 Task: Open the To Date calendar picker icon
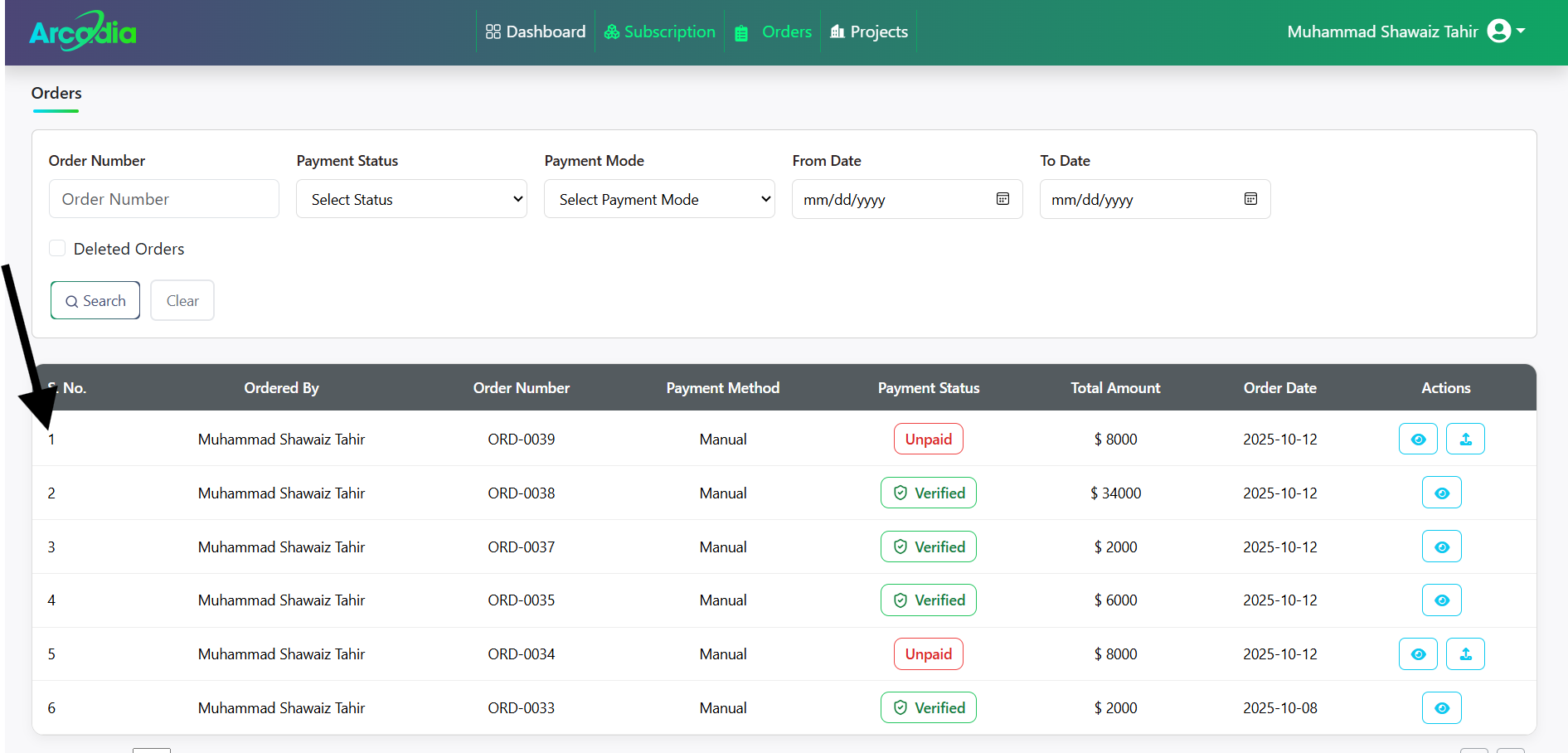(x=1250, y=199)
